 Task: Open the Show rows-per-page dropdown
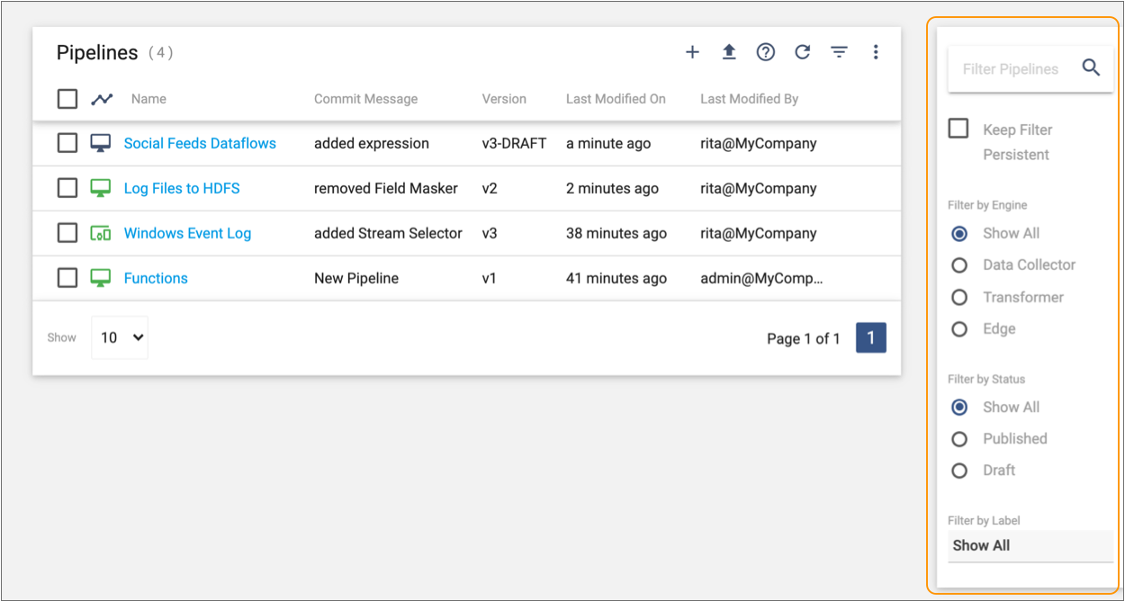pos(119,337)
